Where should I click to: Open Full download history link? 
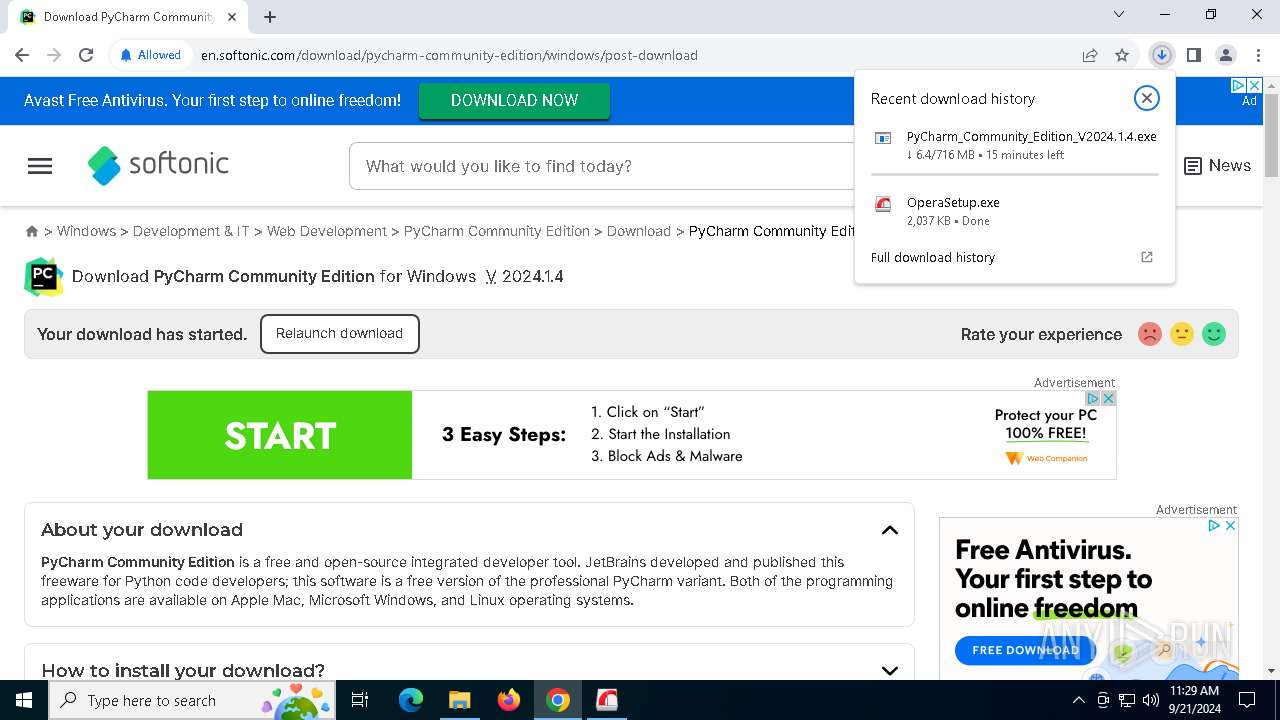tap(933, 257)
